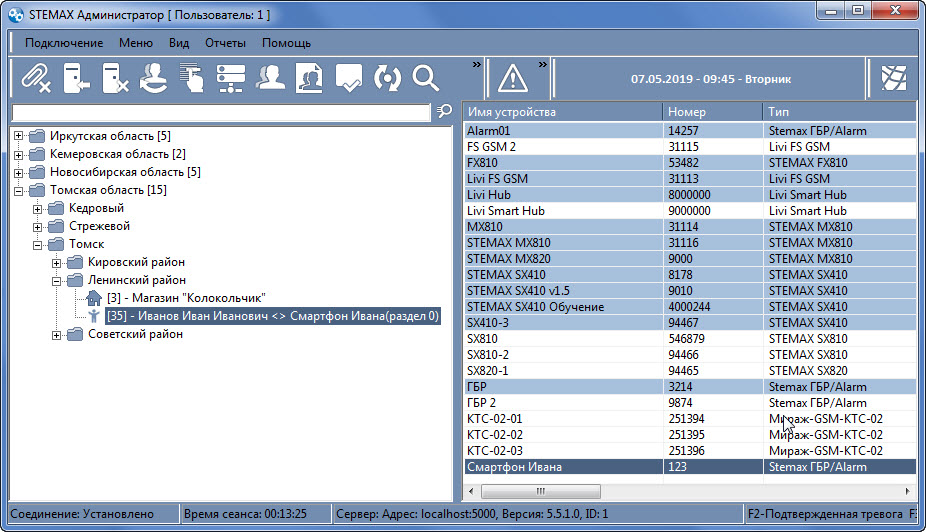The height and width of the screenshot is (532, 926).
Task: Select the Livi Smart Hub device name
Action: [x=506, y=211]
